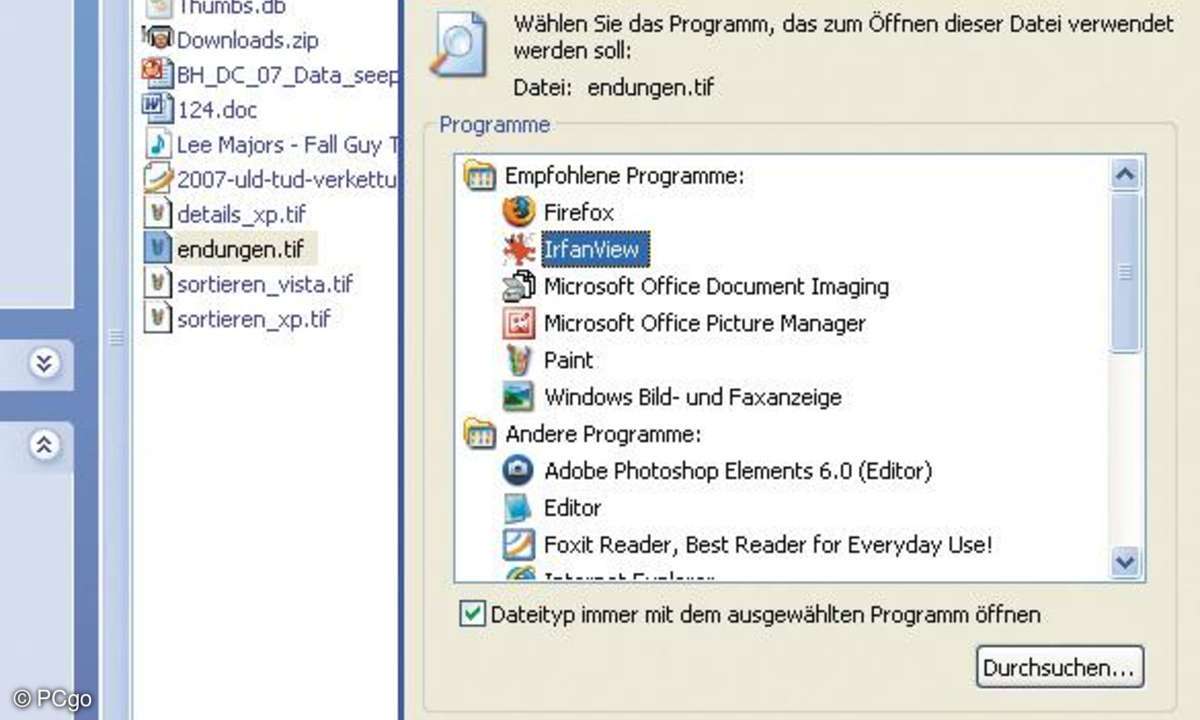This screenshot has width=1200, height=720.
Task: Click the icon of 2007-uld-tud-verkettu file
Action: 158,179
